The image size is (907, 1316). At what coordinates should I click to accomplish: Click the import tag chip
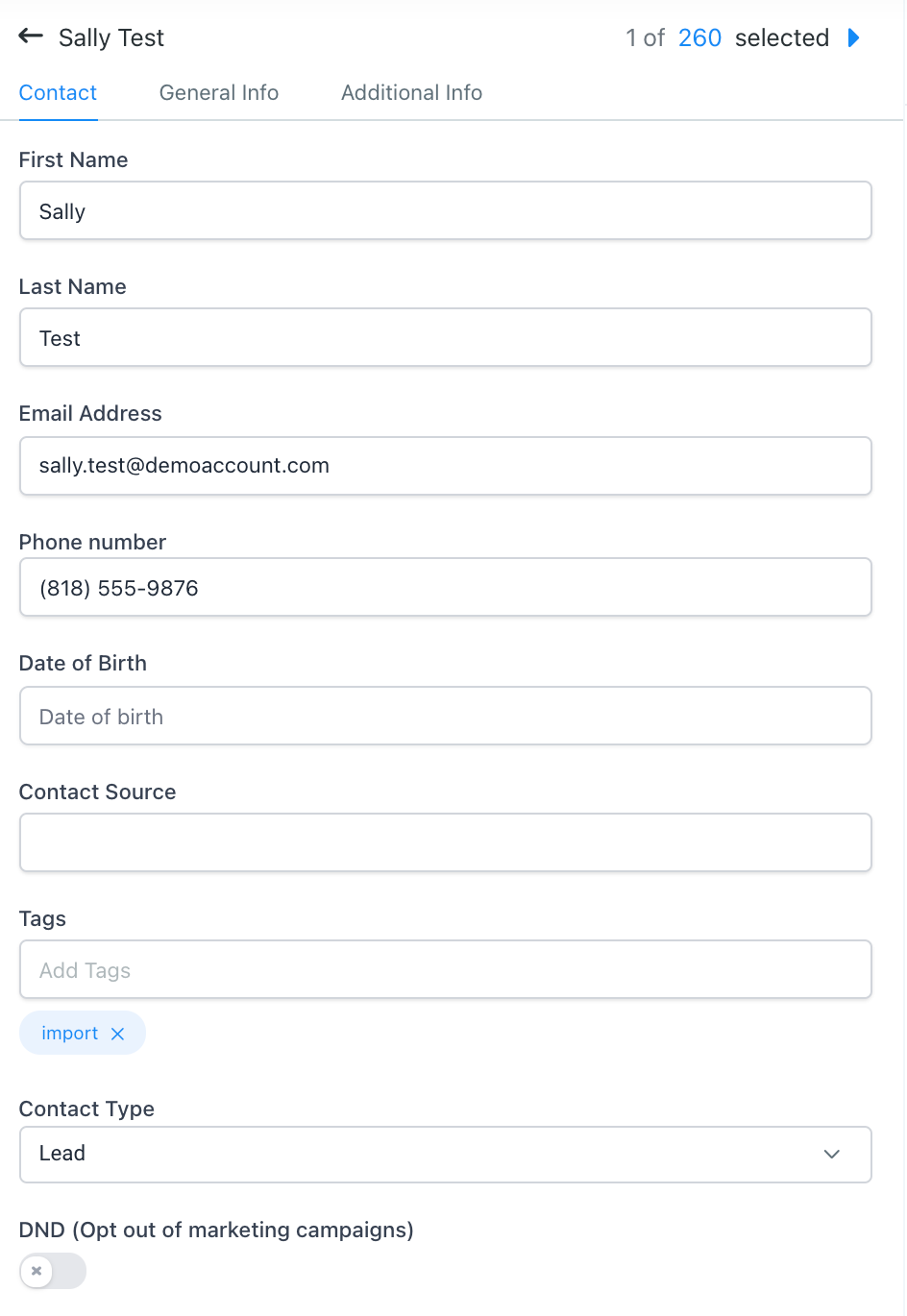(x=69, y=1034)
